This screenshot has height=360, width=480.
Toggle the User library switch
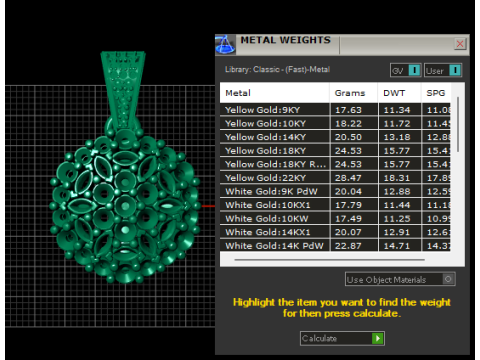(x=443, y=70)
